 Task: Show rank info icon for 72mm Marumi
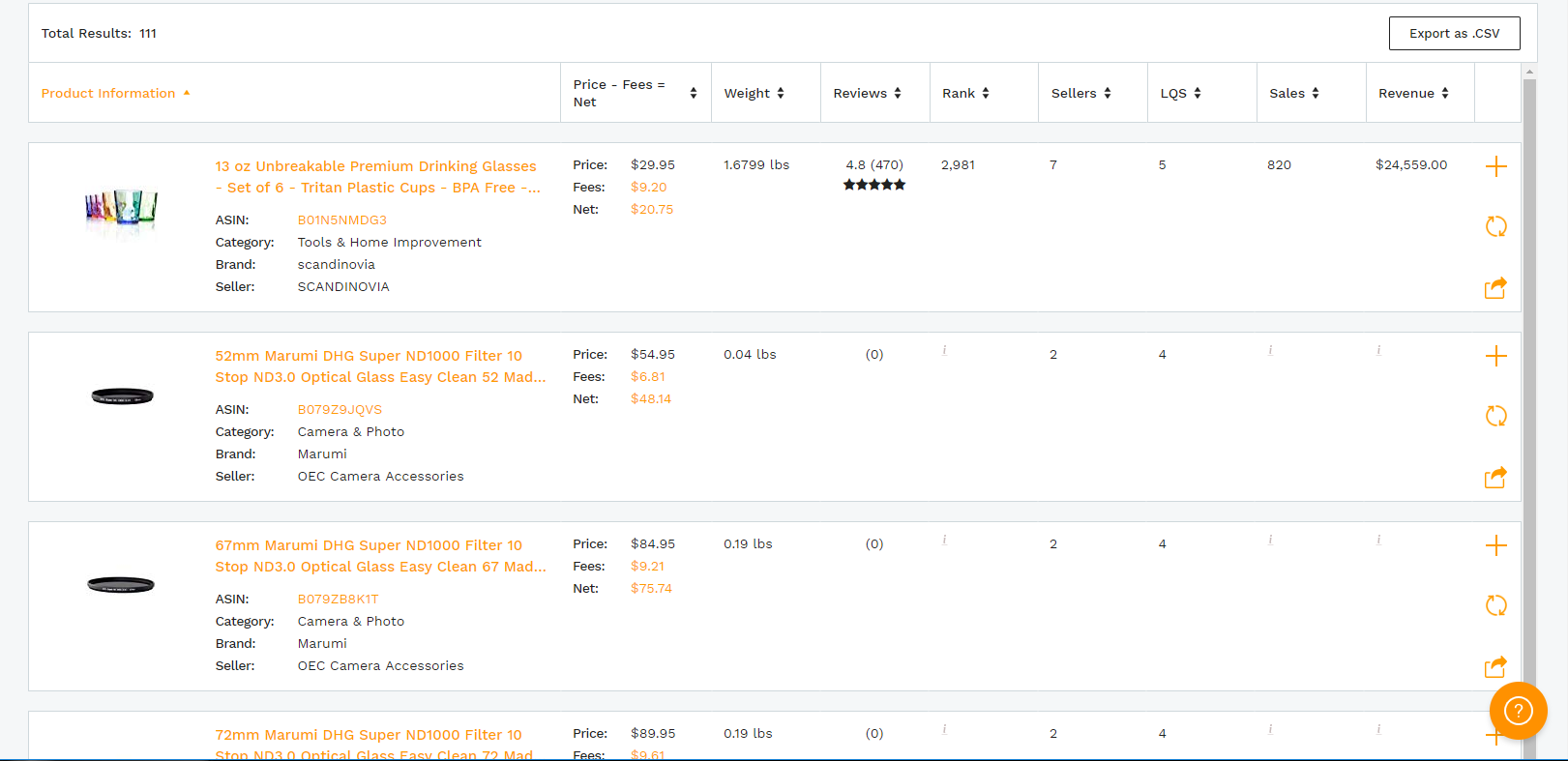pyautogui.click(x=944, y=729)
